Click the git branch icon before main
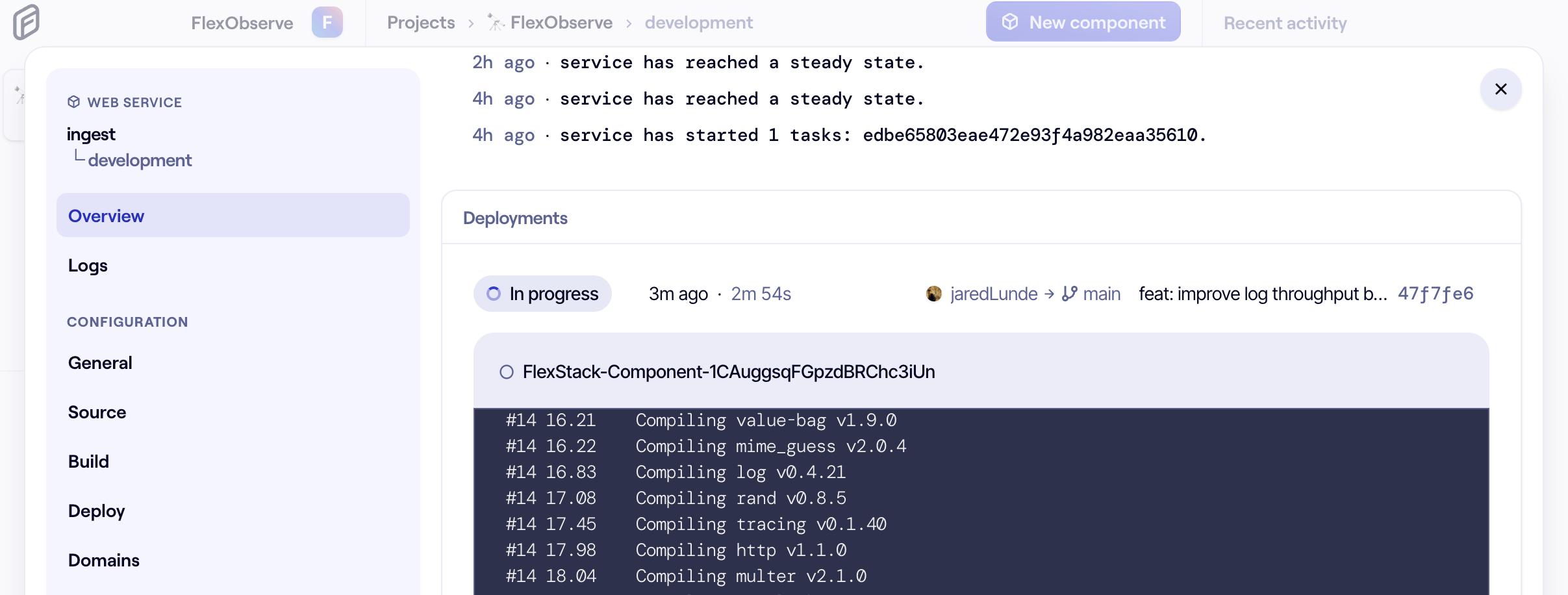 tap(1070, 294)
